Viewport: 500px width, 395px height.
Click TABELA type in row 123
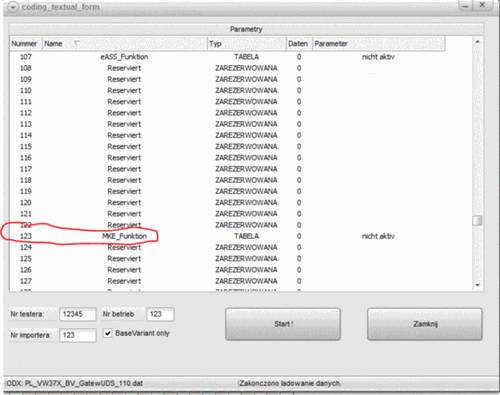pyautogui.click(x=246, y=236)
